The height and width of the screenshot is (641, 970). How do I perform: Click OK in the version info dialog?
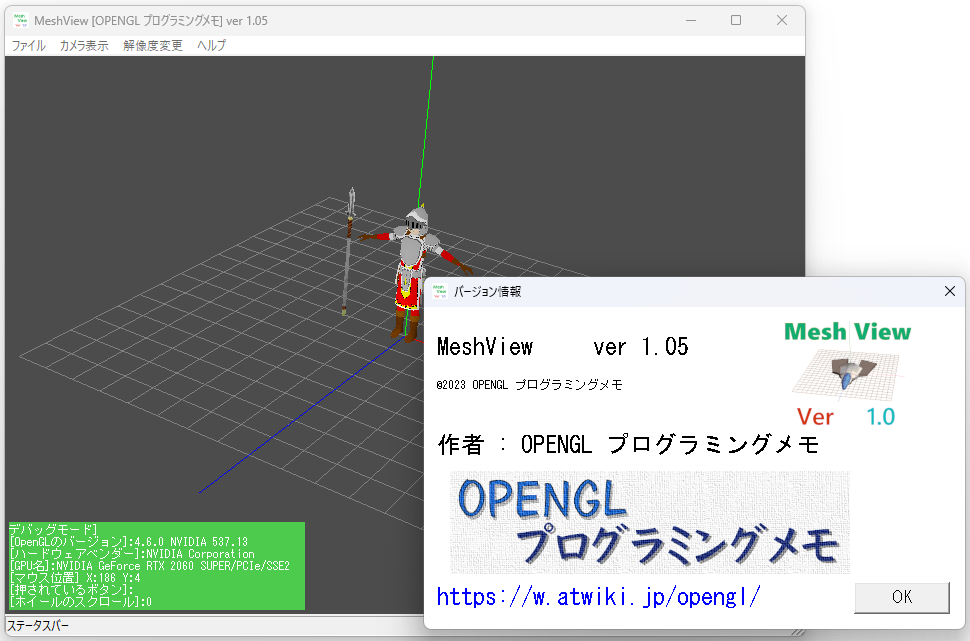[x=901, y=597]
